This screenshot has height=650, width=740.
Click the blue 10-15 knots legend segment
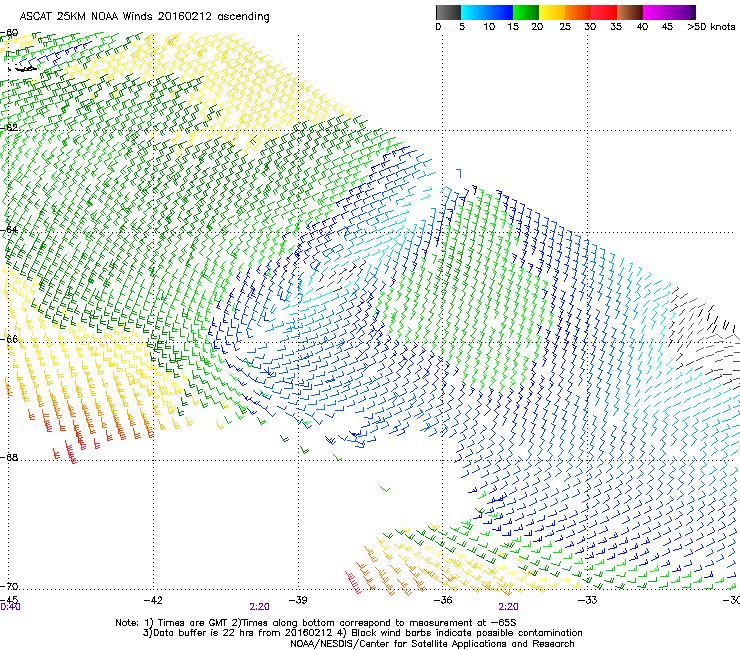(x=500, y=12)
